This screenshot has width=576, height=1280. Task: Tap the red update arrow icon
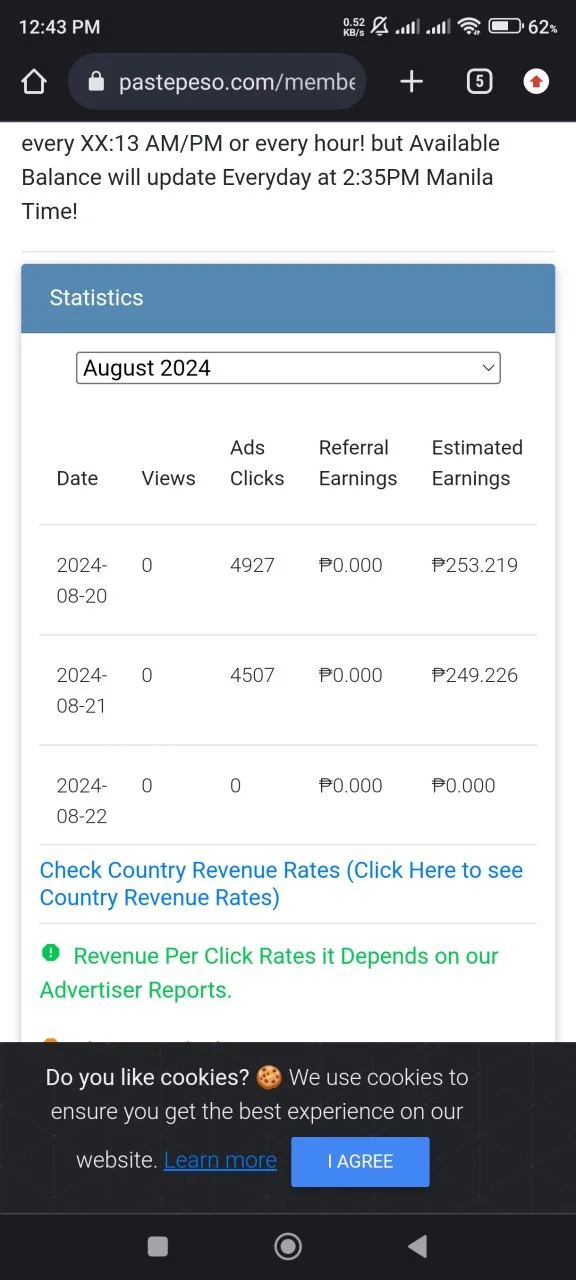tap(537, 82)
